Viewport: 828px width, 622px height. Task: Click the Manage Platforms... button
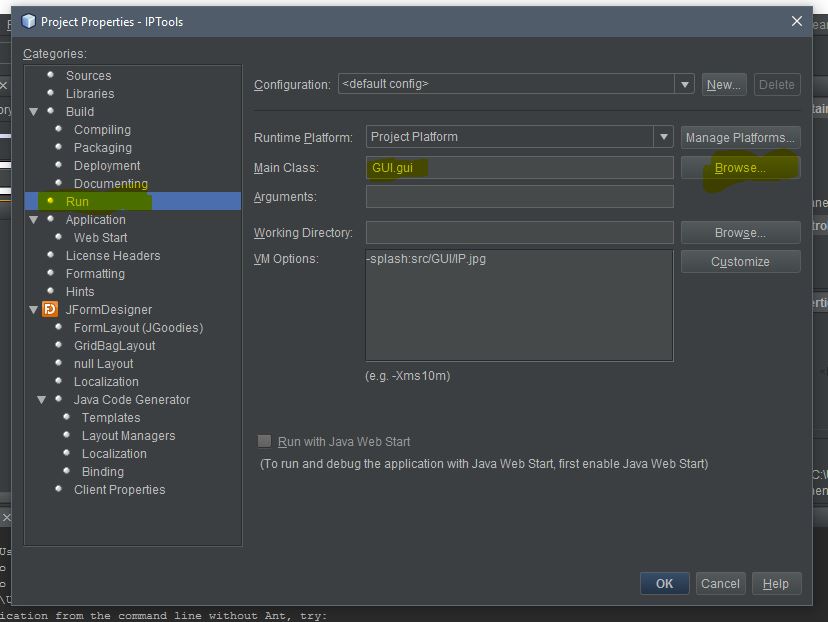tap(740, 137)
